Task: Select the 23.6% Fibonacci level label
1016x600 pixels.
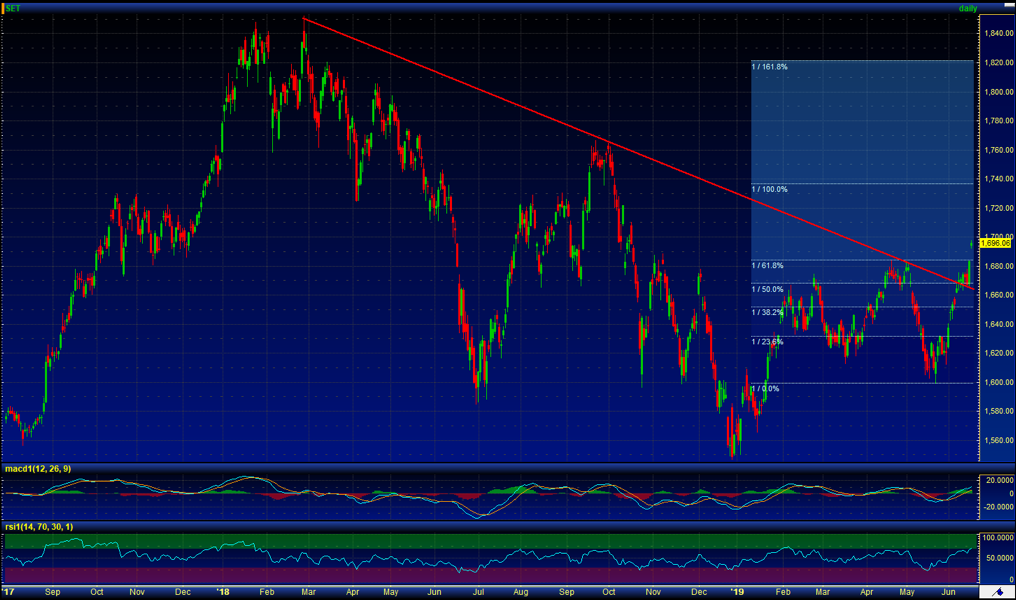Action: 767,342
